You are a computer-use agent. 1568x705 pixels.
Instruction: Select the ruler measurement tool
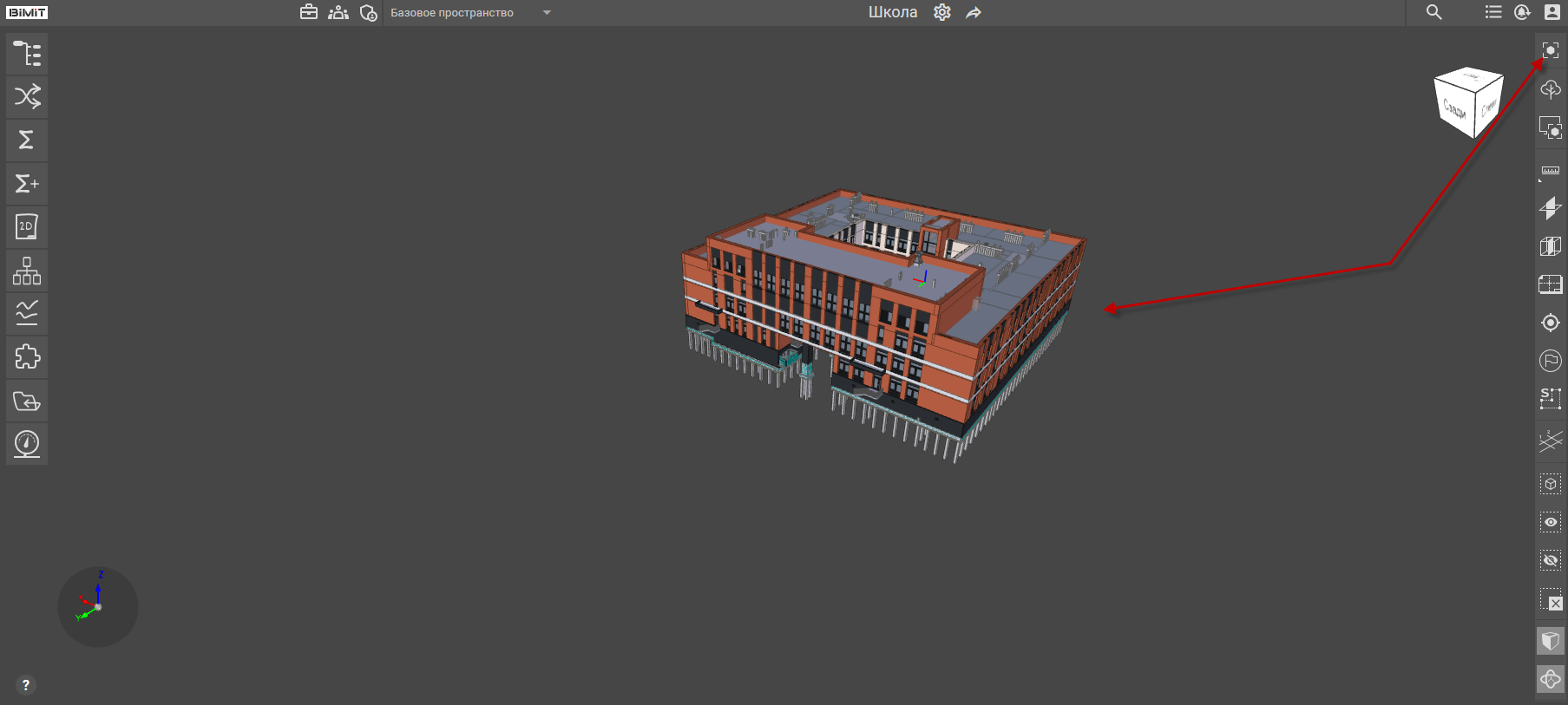point(1550,171)
